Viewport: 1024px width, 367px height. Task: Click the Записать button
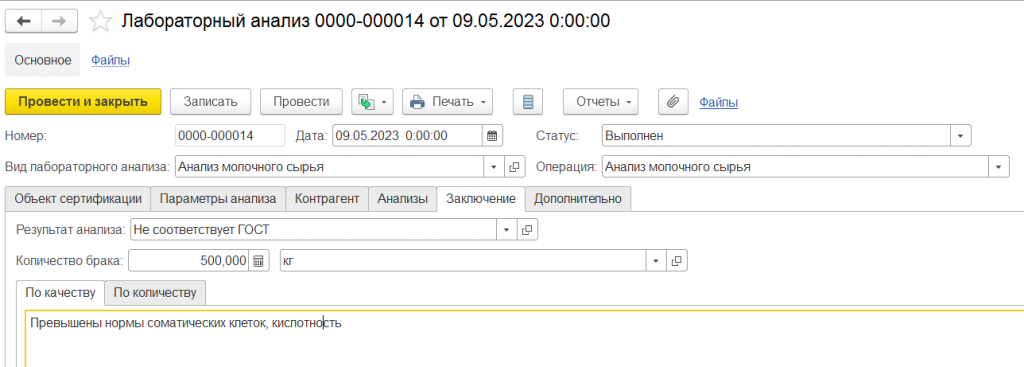pos(210,102)
